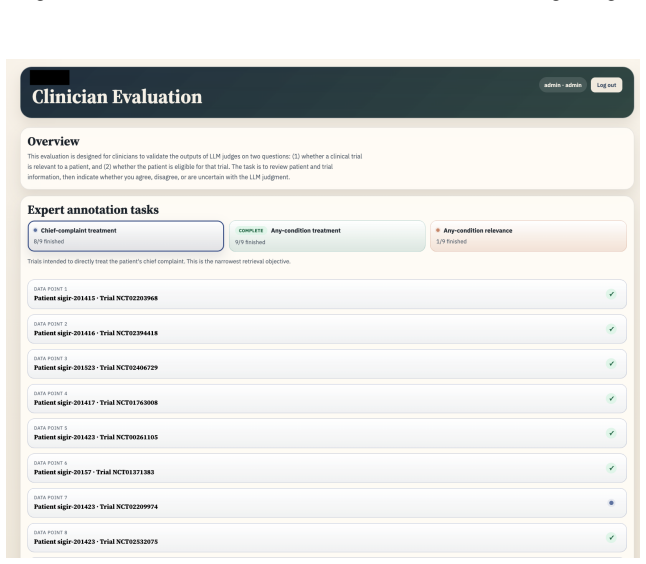The width and height of the screenshot is (646, 564).
Task: Open the Any-condition relevance task
Action: [x=529, y=236]
